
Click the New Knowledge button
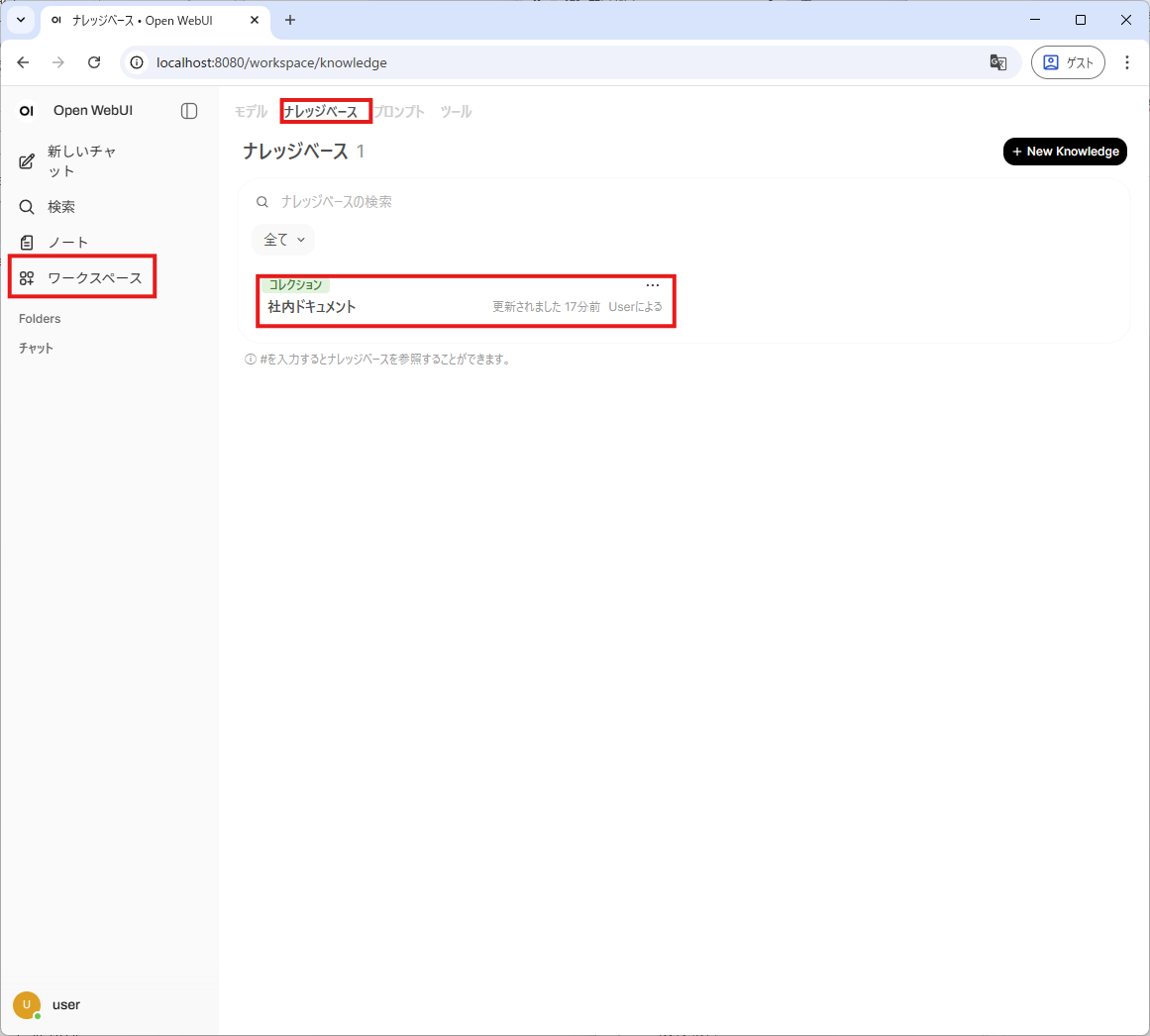pyautogui.click(x=1065, y=152)
